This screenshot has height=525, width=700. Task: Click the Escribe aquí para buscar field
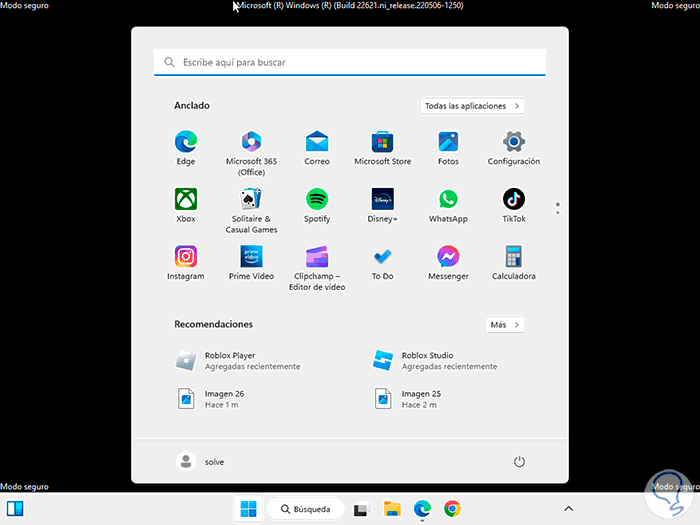point(350,62)
